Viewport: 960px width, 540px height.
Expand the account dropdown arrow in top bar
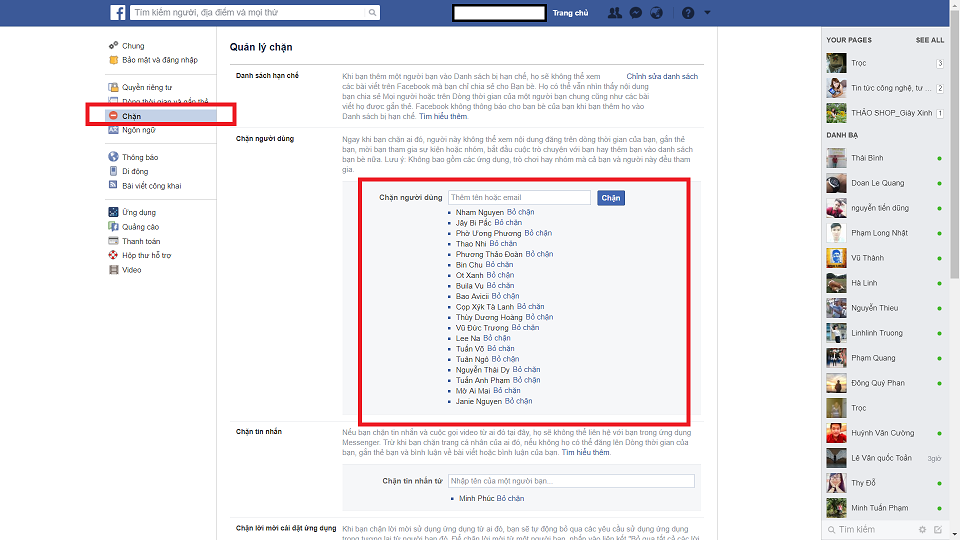point(707,12)
